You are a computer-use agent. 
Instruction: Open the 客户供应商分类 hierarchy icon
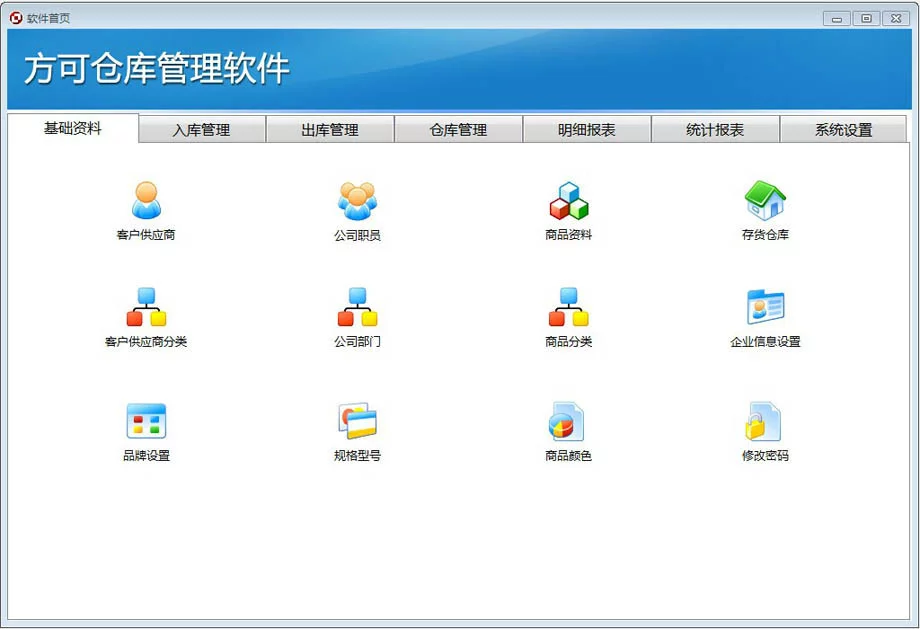click(146, 307)
